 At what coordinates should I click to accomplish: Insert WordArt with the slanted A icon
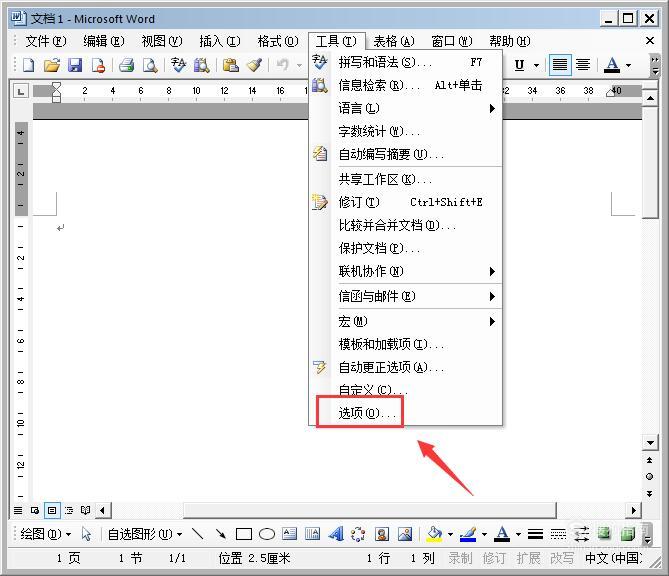point(336,534)
